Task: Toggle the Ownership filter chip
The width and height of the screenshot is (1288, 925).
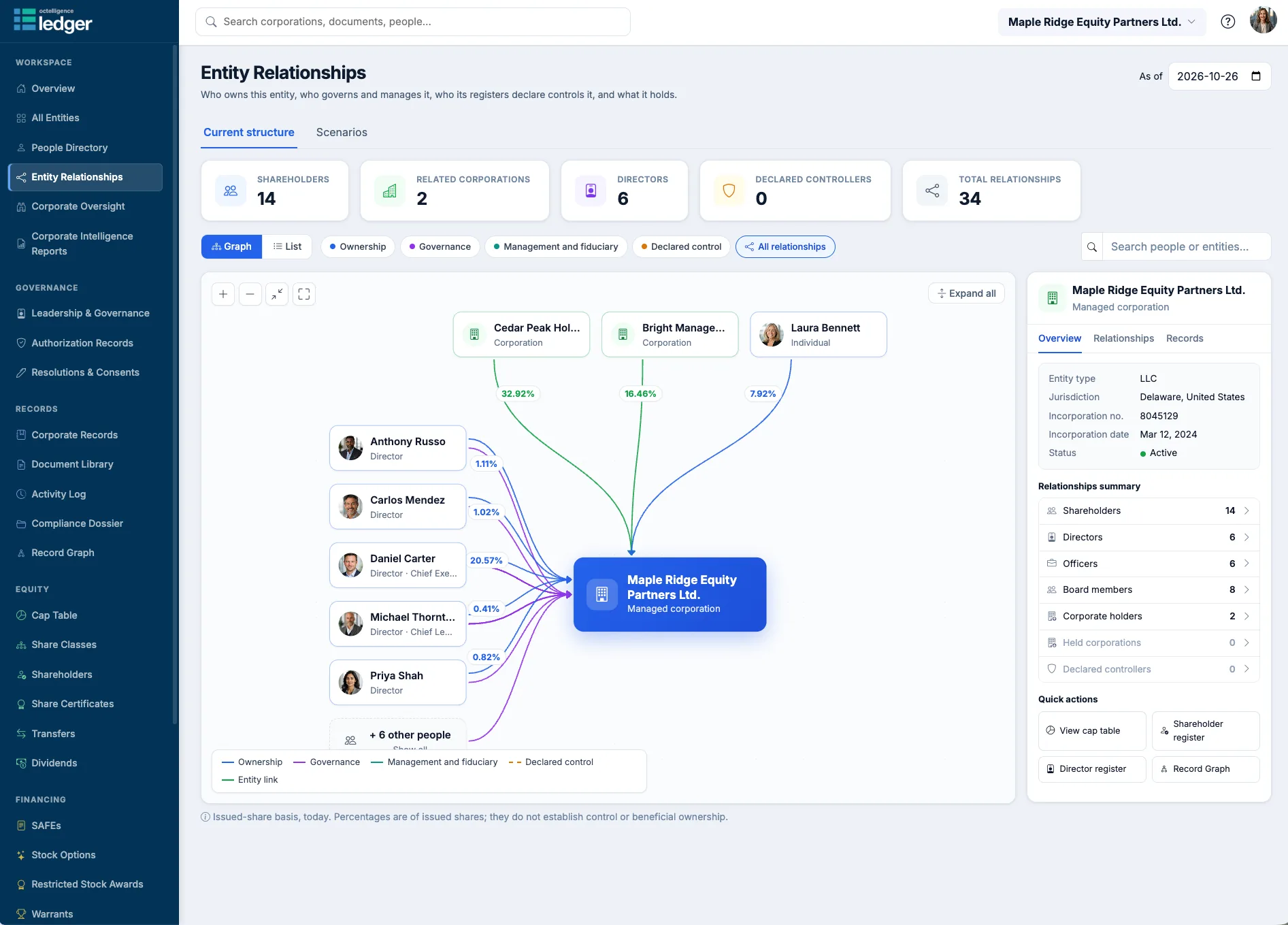Action: click(x=357, y=246)
